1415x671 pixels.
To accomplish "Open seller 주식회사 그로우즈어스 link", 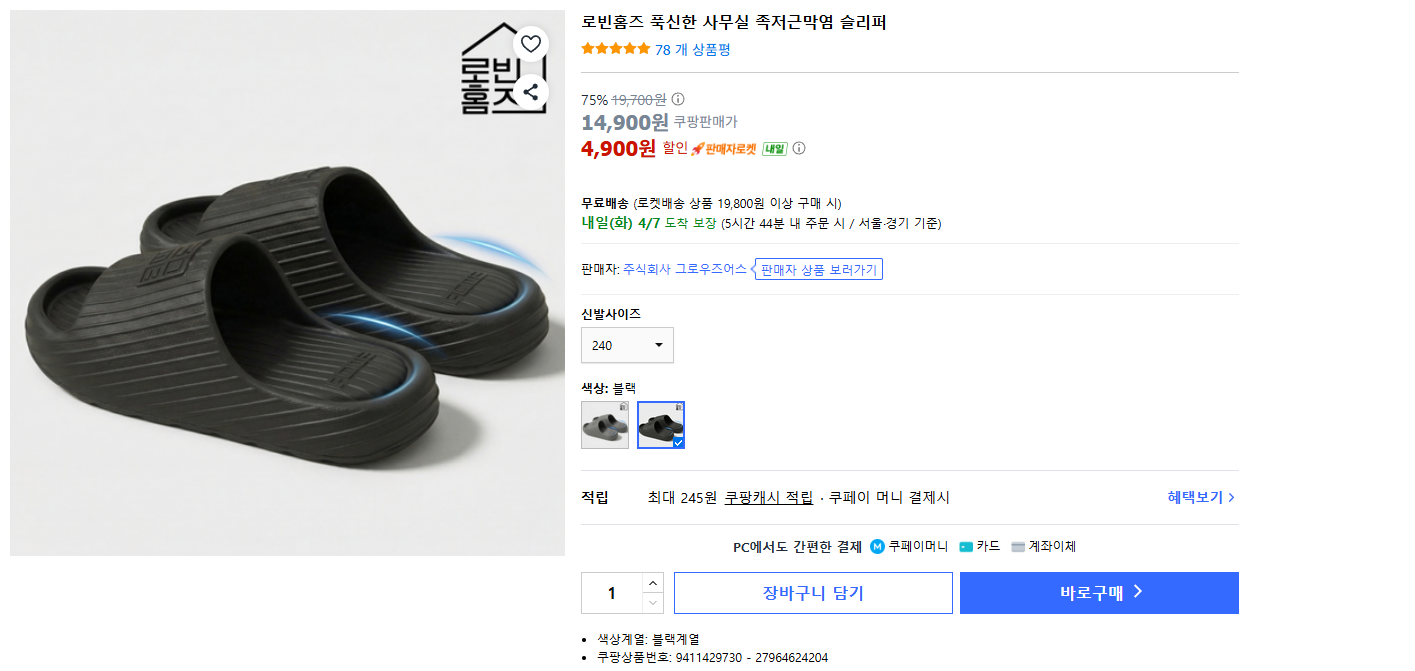I will click(684, 269).
